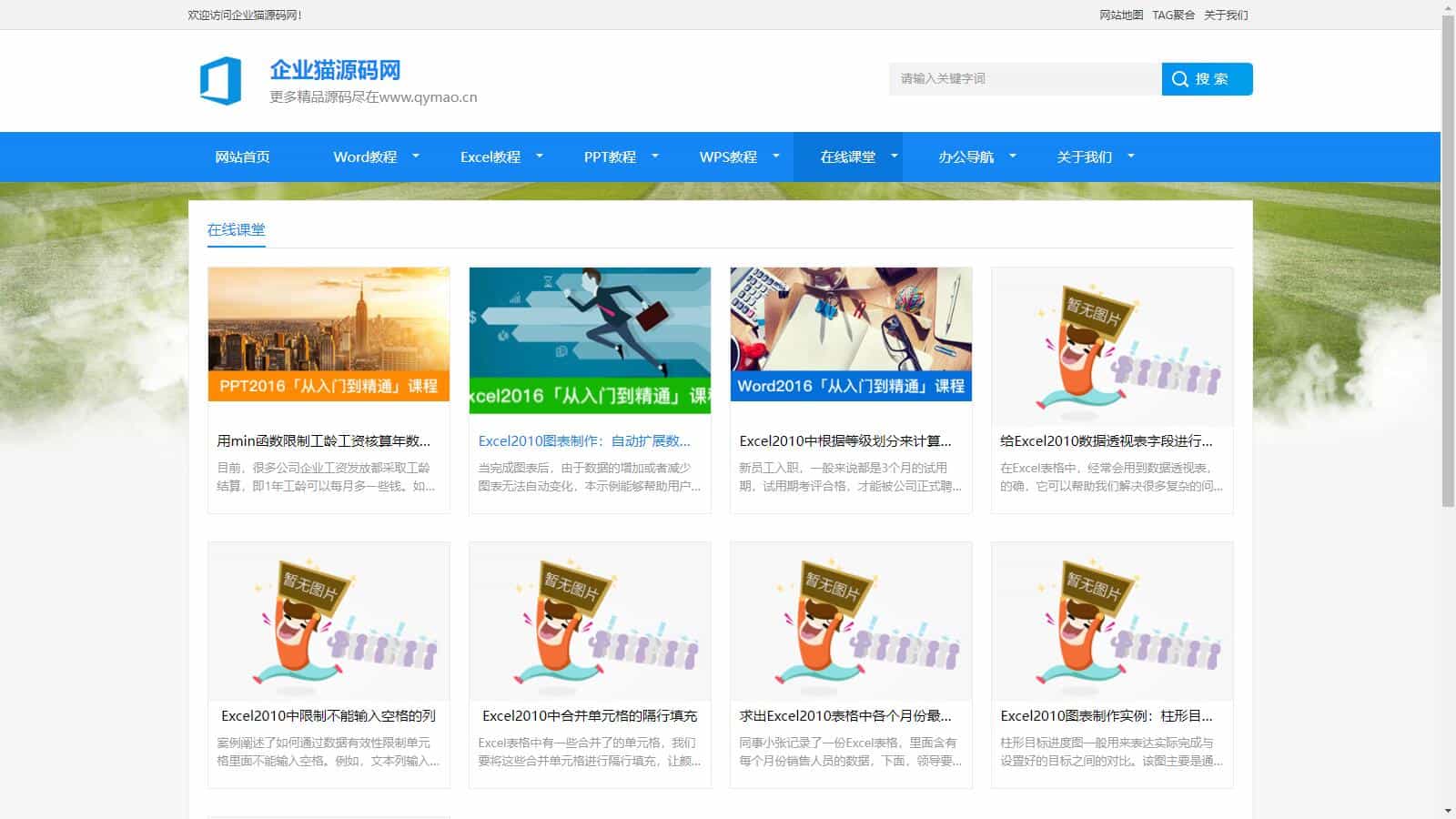Expand the PPT教程 dropdown arrow
The height and width of the screenshot is (819, 1456).
pyautogui.click(x=654, y=157)
